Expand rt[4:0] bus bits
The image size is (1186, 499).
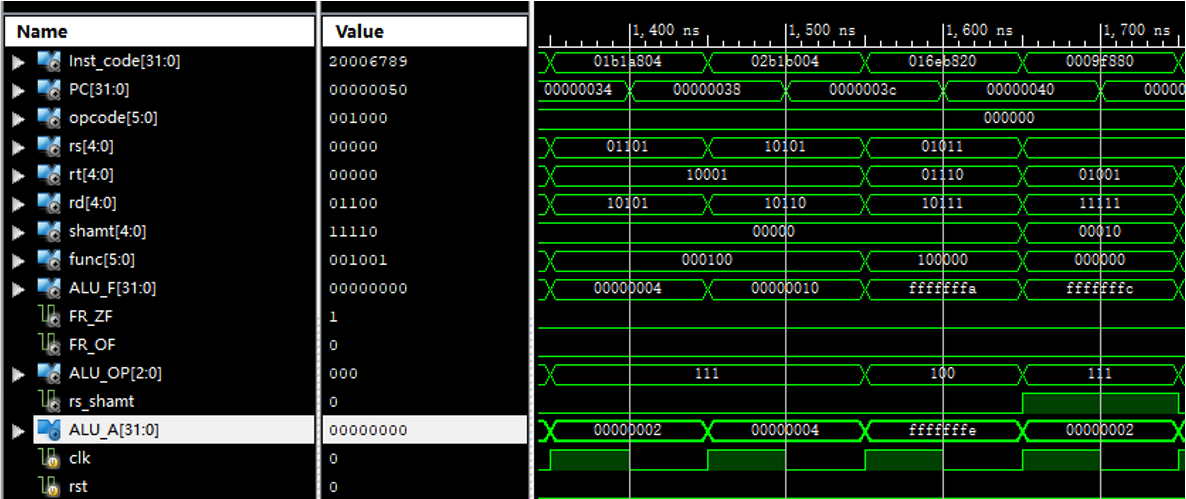pos(17,175)
